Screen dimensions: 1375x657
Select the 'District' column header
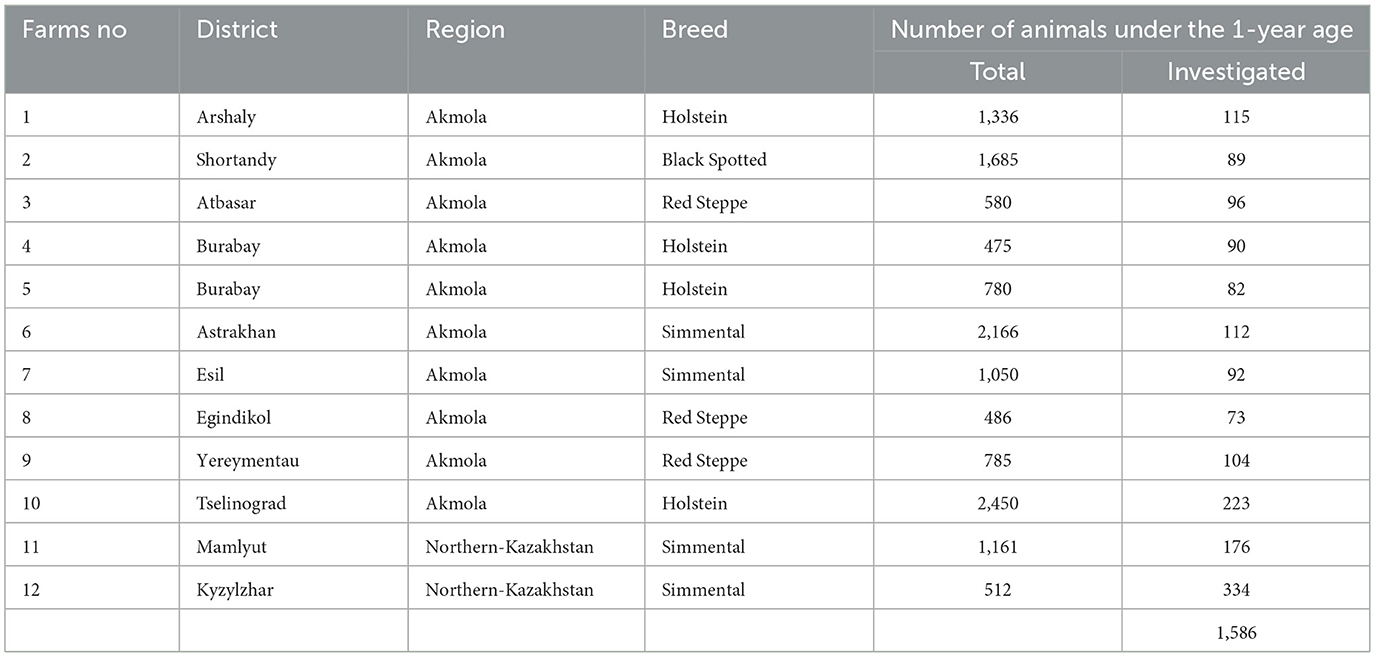pos(238,30)
